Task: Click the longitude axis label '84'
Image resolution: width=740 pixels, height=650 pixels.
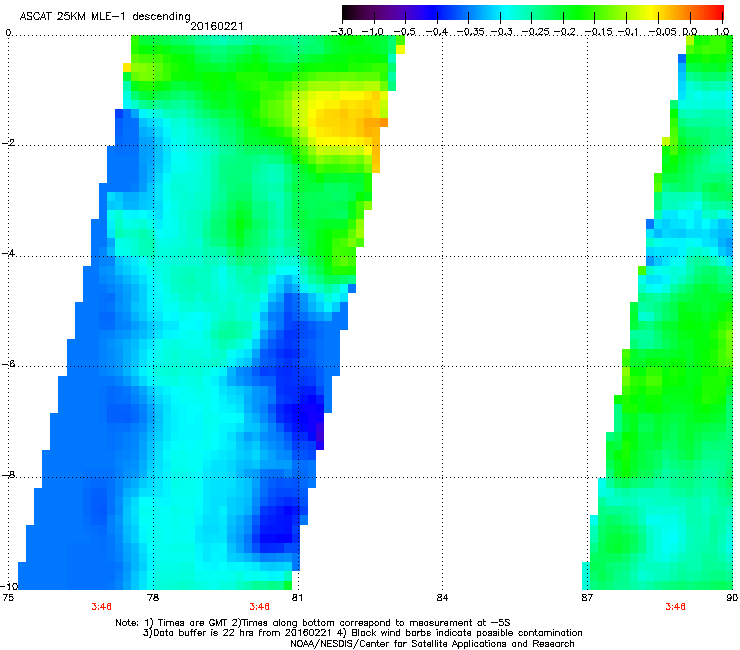Action: [442, 598]
